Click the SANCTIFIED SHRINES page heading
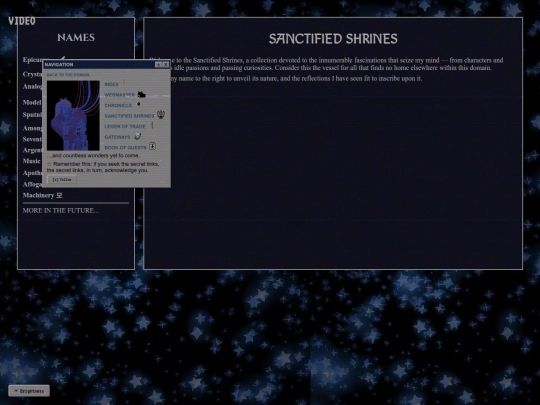Image resolution: width=540 pixels, height=405 pixels. point(333,39)
